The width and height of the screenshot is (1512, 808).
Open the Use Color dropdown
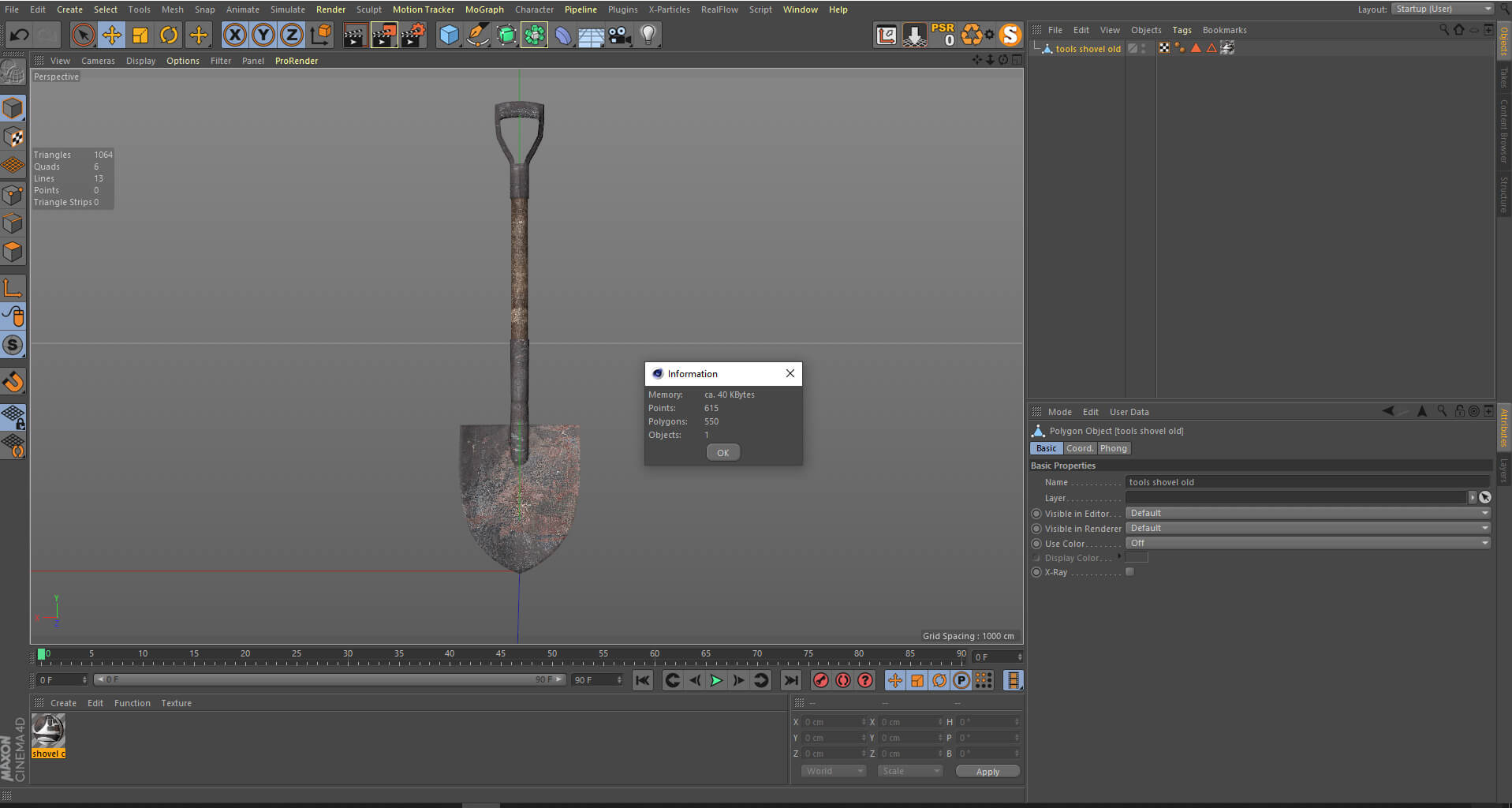[1308, 543]
